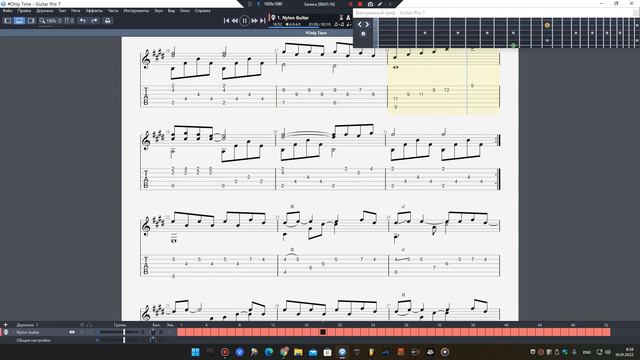Adjust Nylon Guitar pan knob

click(153, 332)
